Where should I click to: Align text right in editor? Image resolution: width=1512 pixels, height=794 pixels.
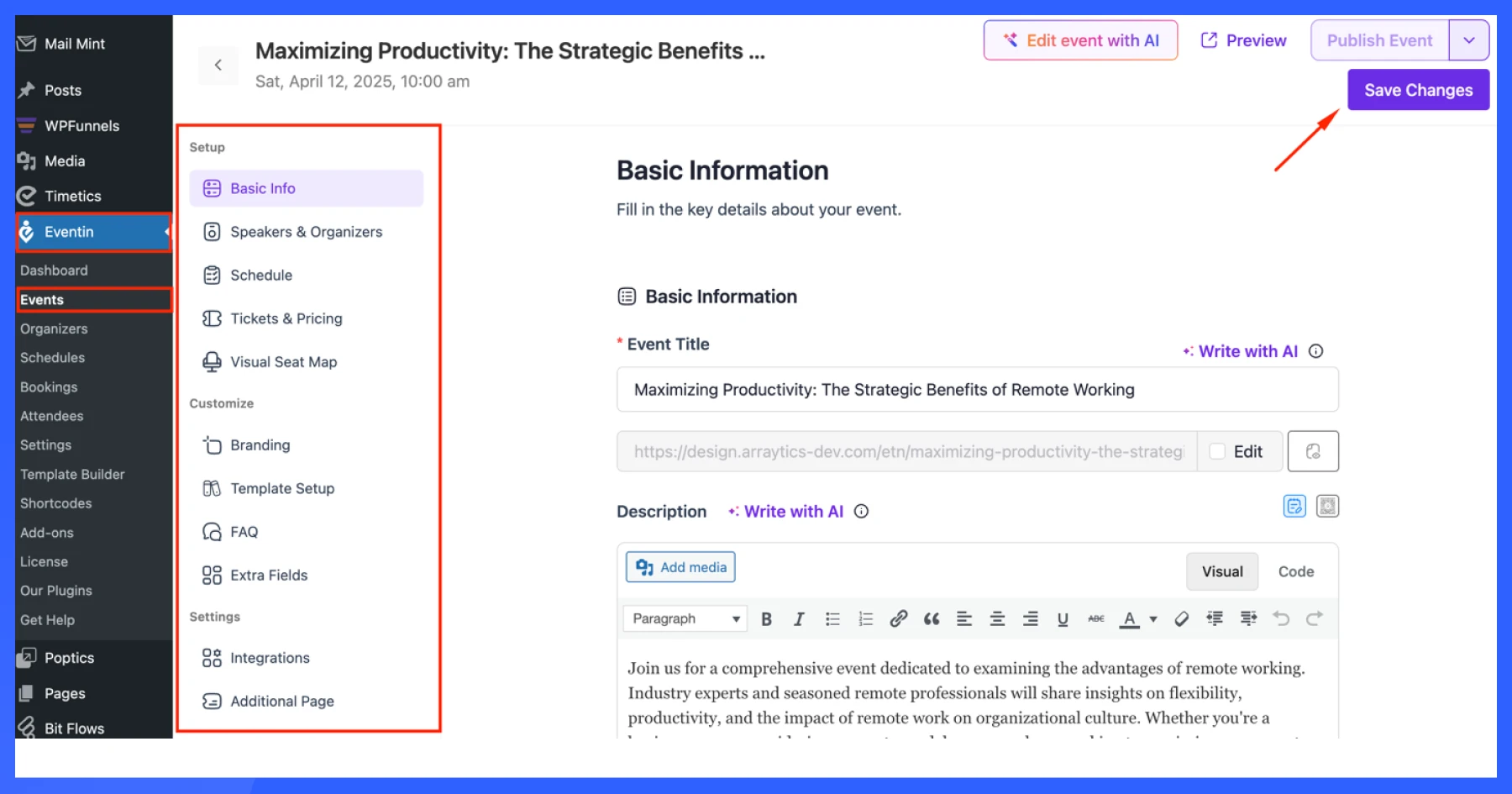[1030, 619]
